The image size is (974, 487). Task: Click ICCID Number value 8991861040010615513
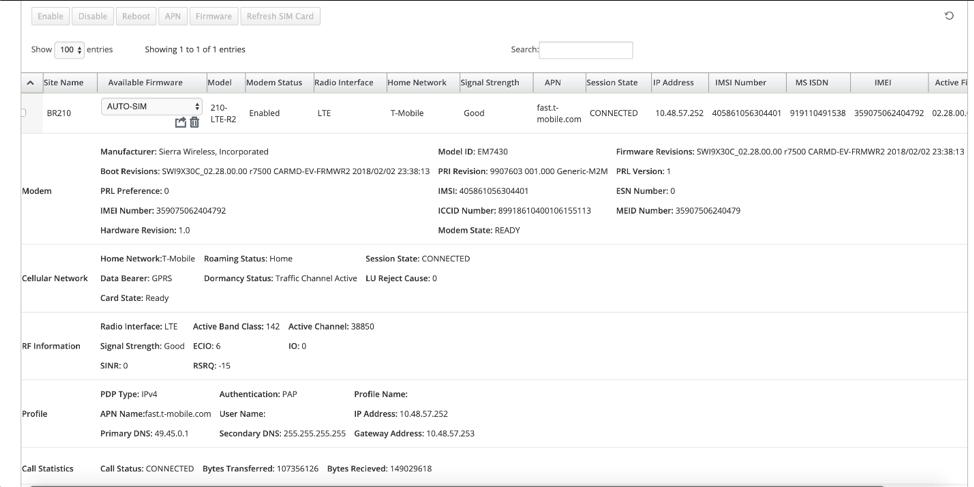545,211
